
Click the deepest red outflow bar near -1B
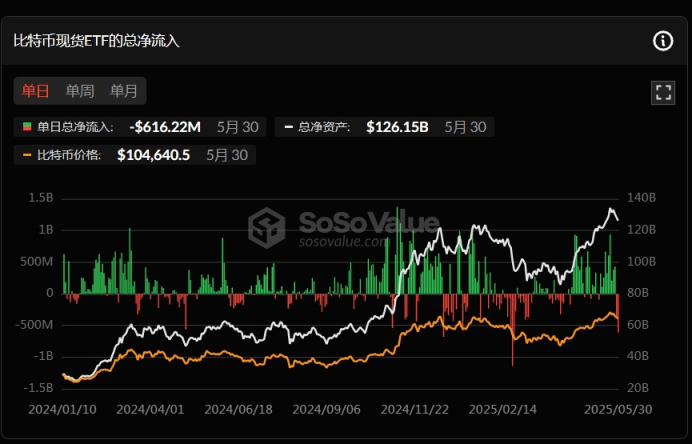point(512,330)
